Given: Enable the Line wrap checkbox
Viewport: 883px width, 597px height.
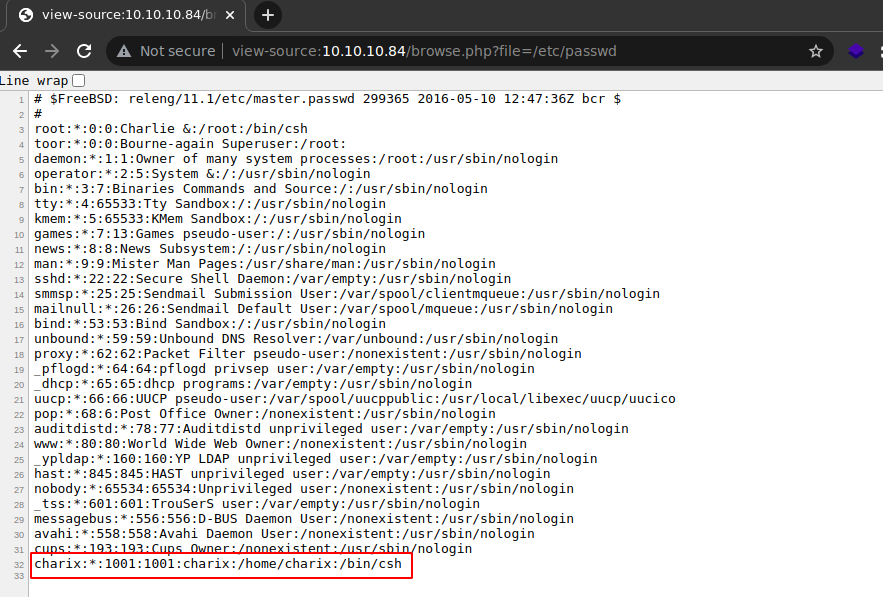Looking at the screenshot, I should 79,80.
